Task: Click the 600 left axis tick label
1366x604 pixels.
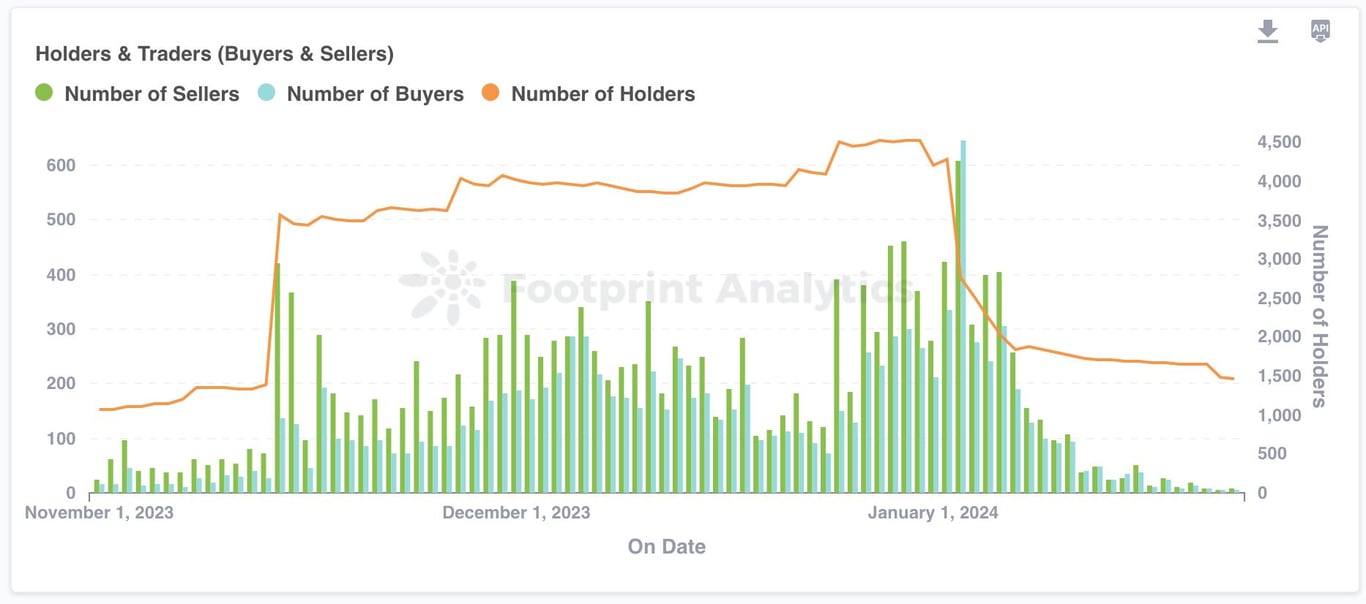Action: point(61,165)
